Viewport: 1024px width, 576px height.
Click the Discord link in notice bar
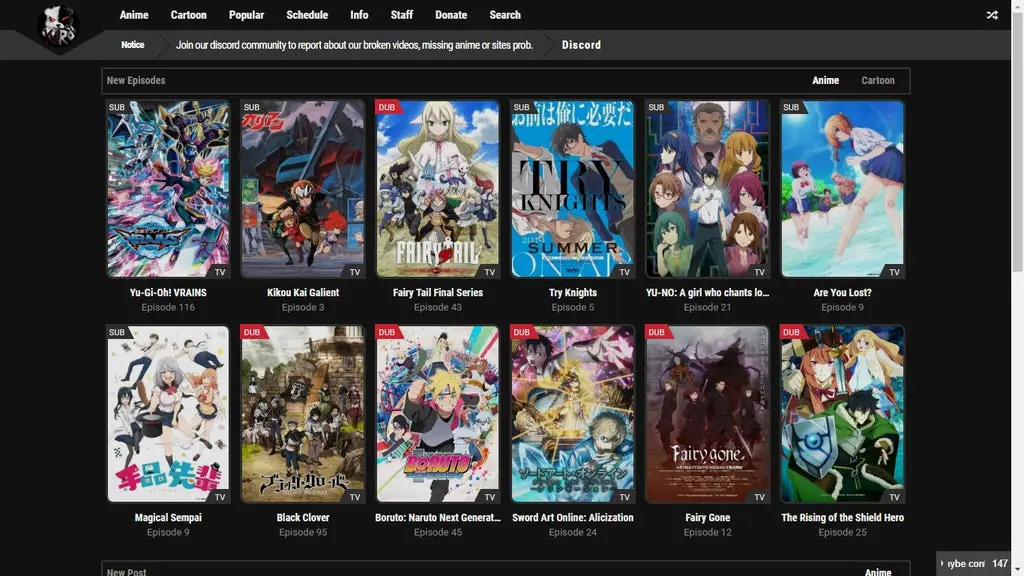[581, 45]
